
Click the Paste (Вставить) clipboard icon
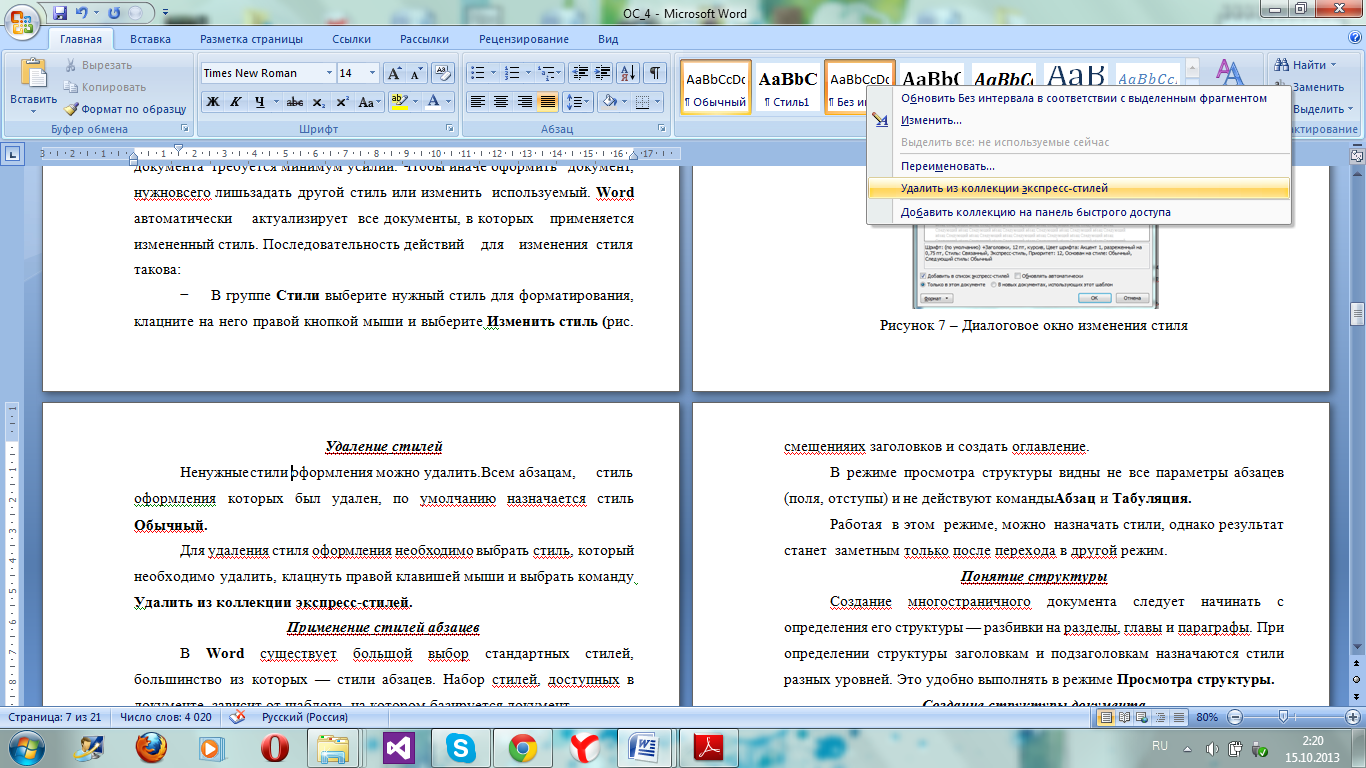[x=33, y=74]
